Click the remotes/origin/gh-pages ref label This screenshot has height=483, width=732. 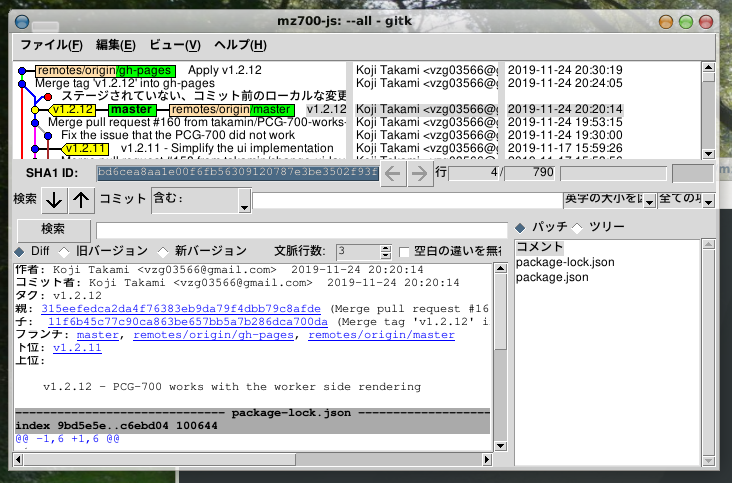coord(106,71)
